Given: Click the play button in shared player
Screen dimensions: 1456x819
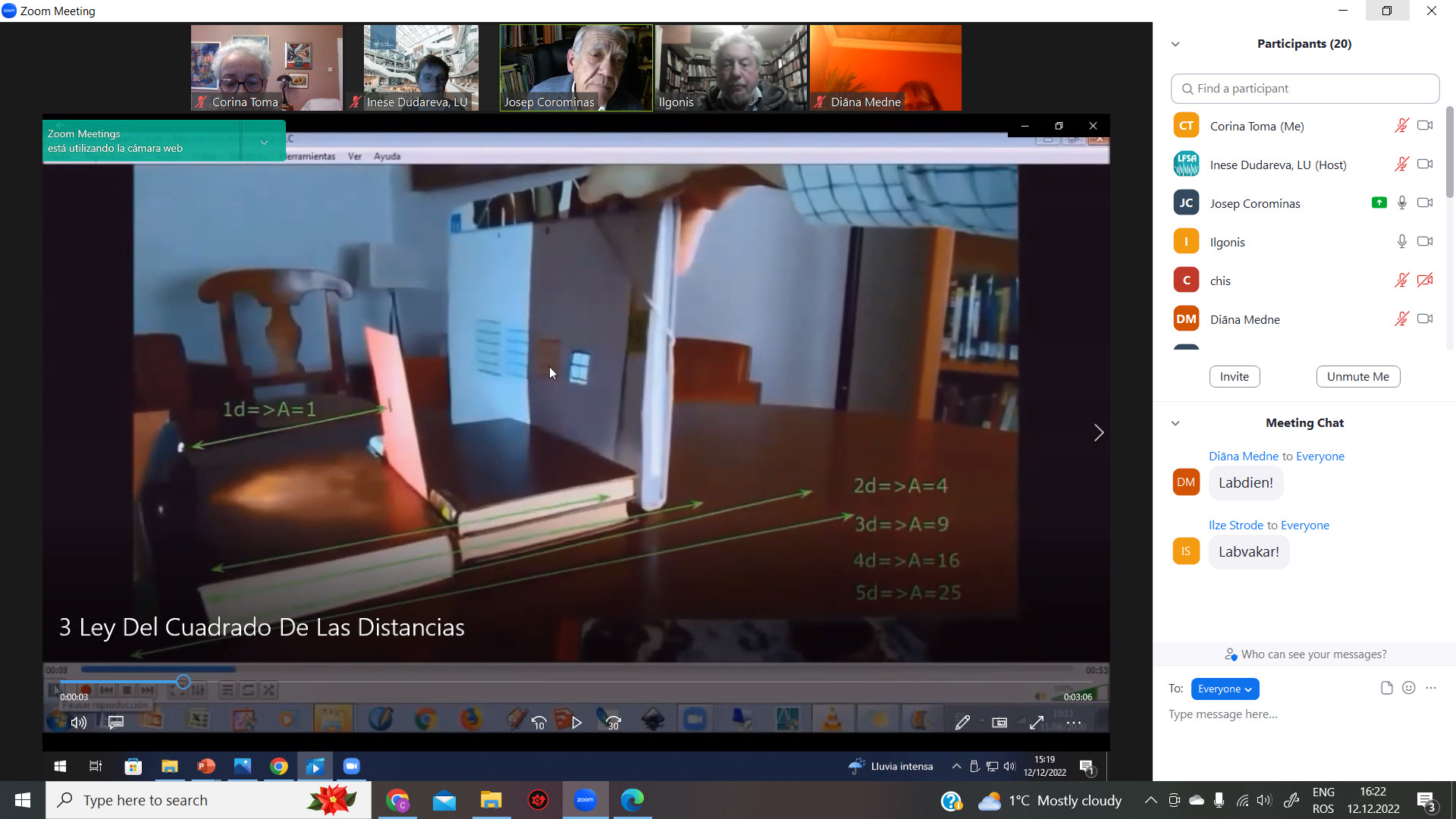Looking at the screenshot, I should point(577,723).
